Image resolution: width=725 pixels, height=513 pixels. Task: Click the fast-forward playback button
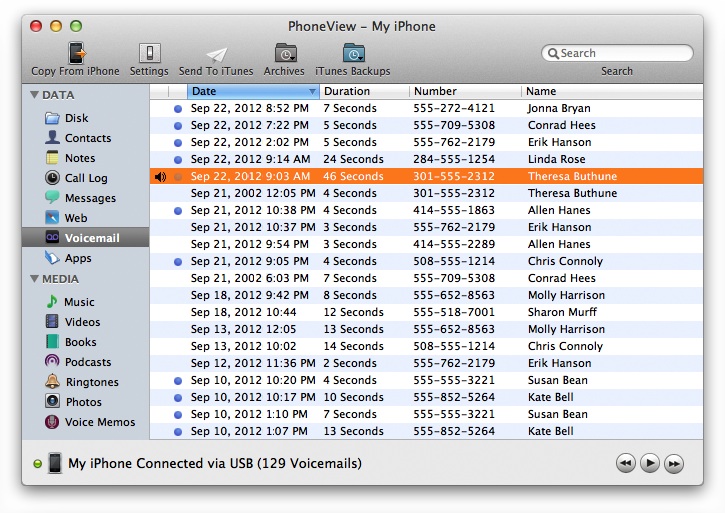(x=674, y=463)
